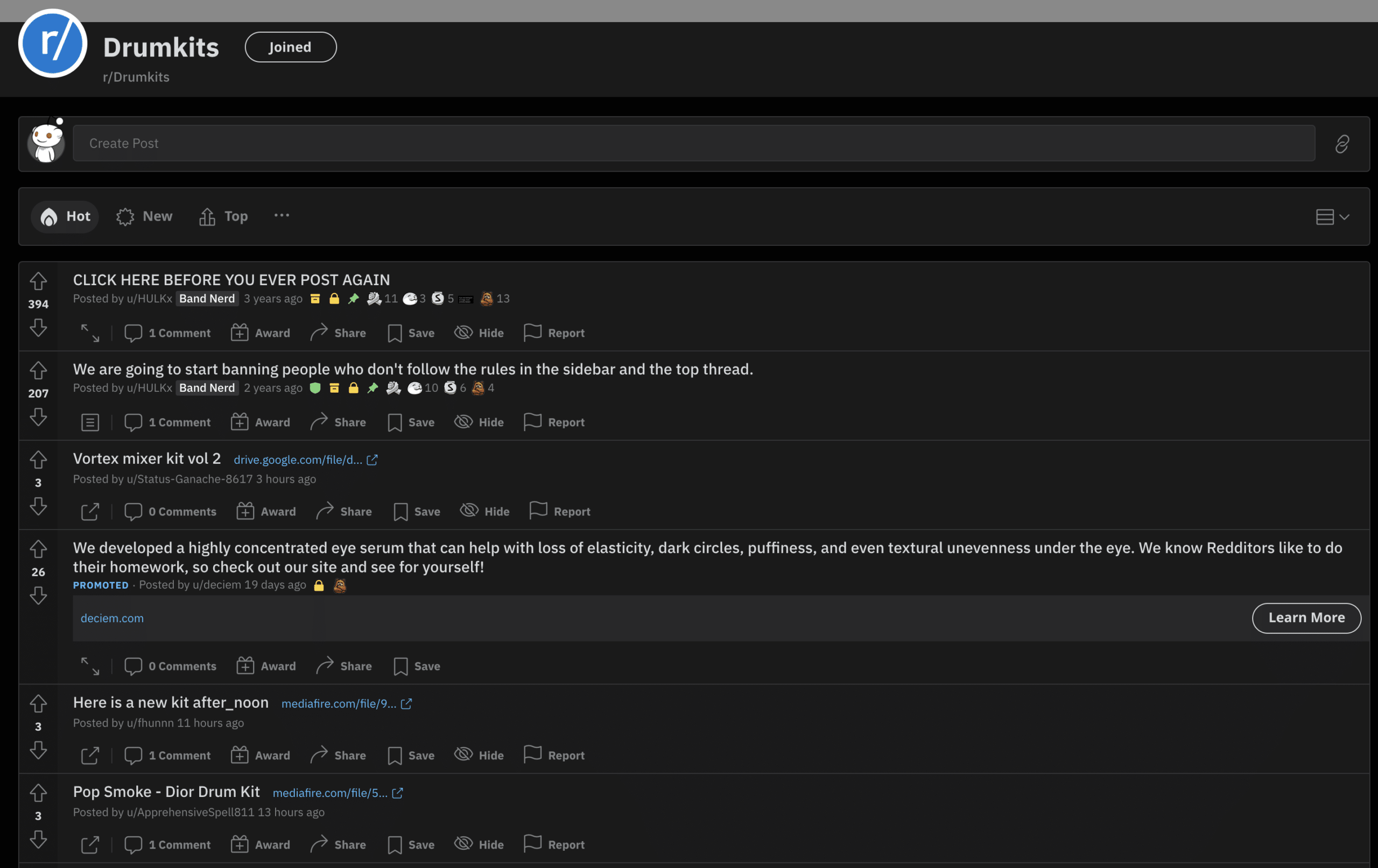The width and height of the screenshot is (1378, 868).
Task: Open external link icon for Vortex mixer kit post
Action: click(90, 512)
